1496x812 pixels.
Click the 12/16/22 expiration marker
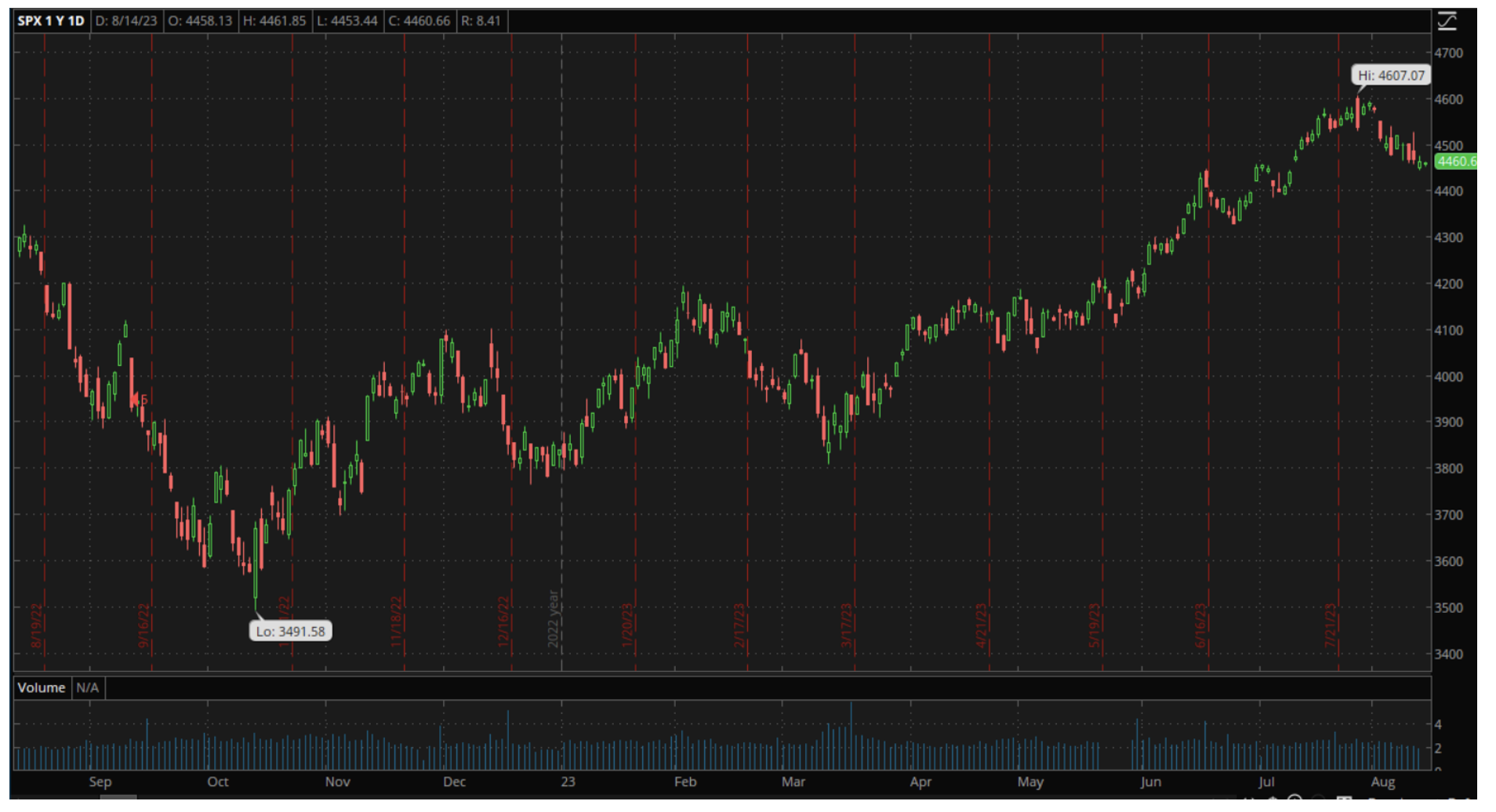point(503,621)
